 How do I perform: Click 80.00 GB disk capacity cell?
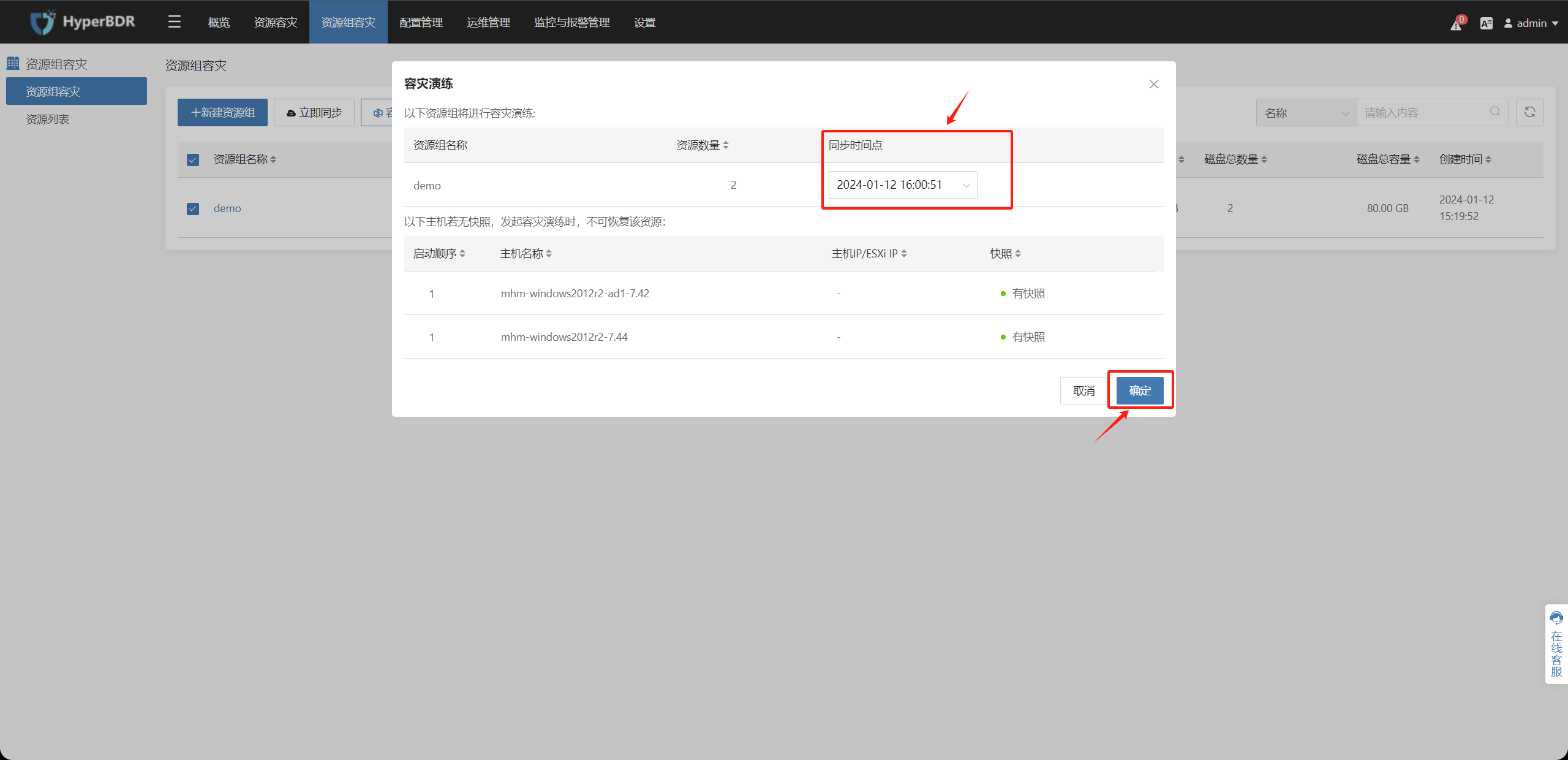tap(1387, 208)
